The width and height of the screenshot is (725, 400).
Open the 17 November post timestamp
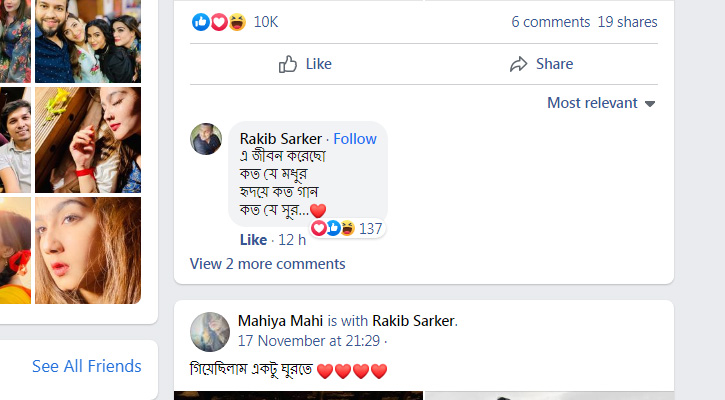309,340
